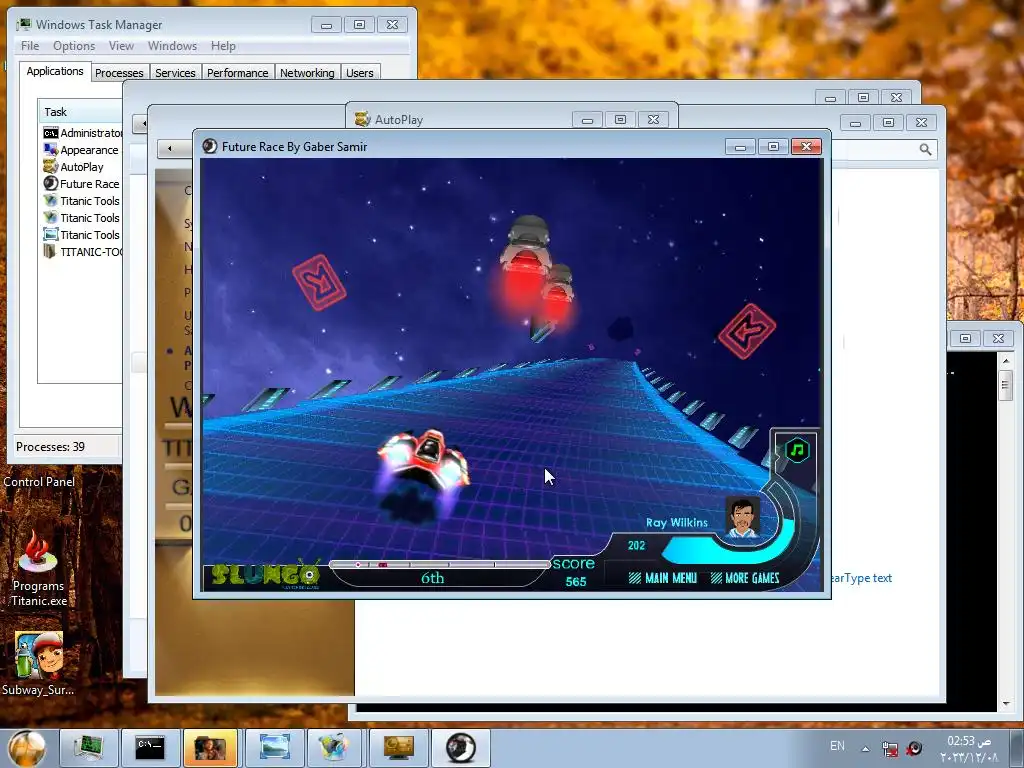Click the red hovercraft player ship
Image resolution: width=1024 pixels, height=768 pixels.
[x=424, y=459]
